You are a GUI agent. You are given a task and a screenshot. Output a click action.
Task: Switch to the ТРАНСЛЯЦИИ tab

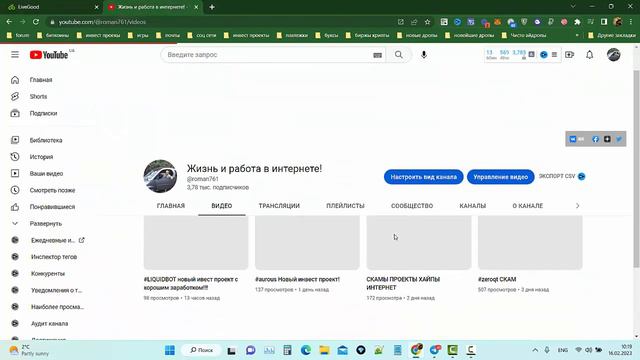pos(279,206)
